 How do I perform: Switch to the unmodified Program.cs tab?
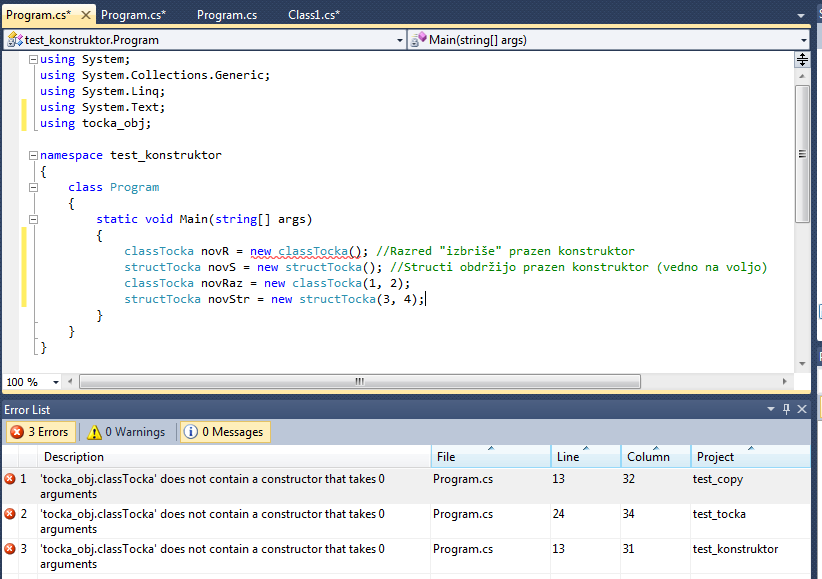[x=226, y=15]
